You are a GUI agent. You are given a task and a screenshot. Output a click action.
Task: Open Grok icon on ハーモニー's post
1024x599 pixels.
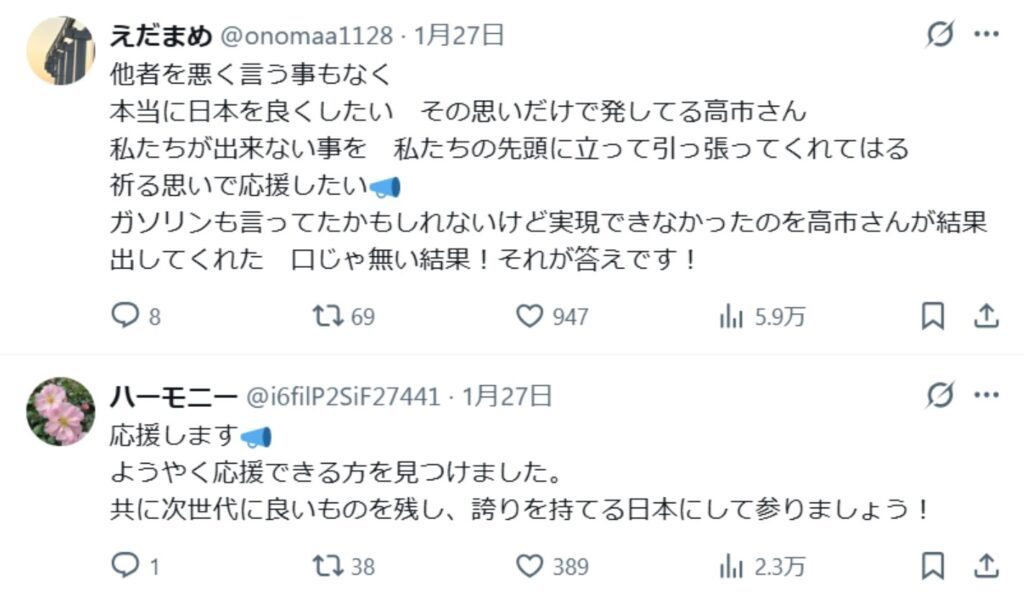tap(939, 396)
